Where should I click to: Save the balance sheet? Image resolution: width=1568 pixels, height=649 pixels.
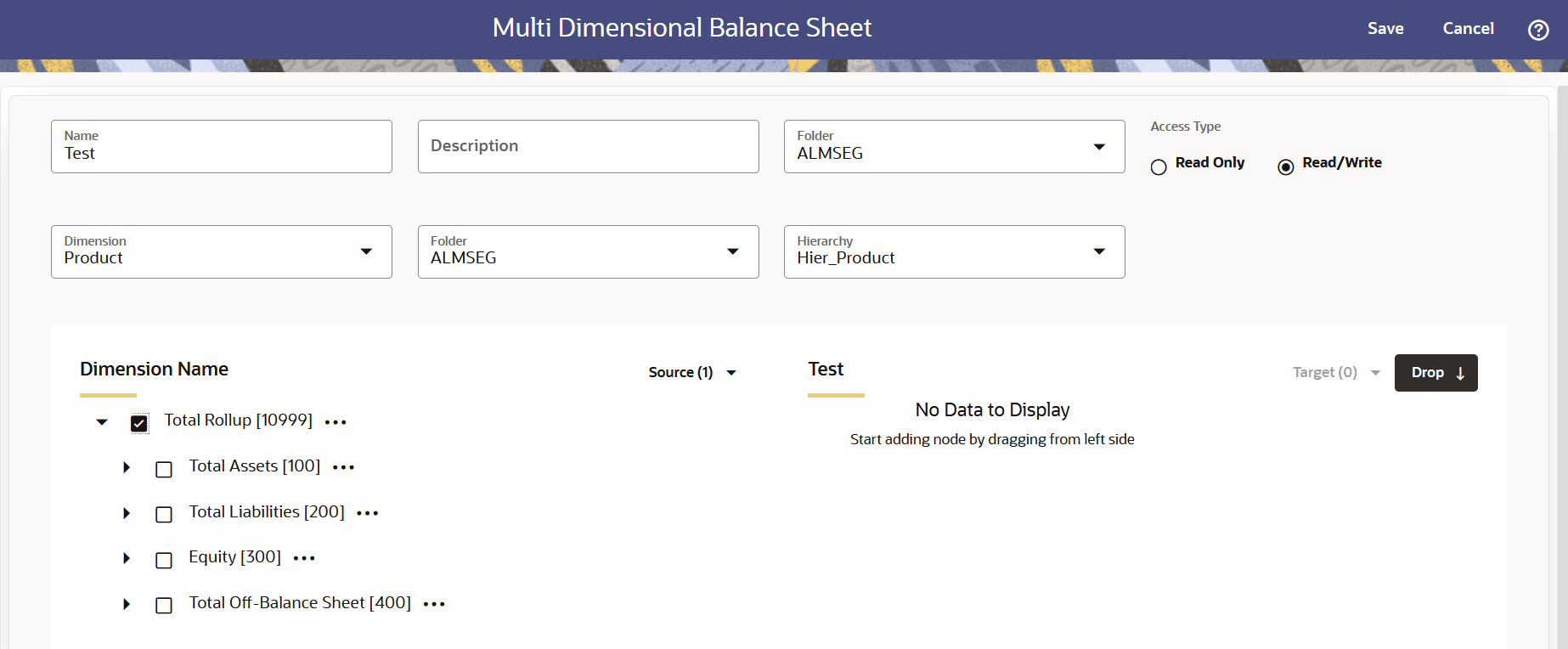tap(1385, 29)
